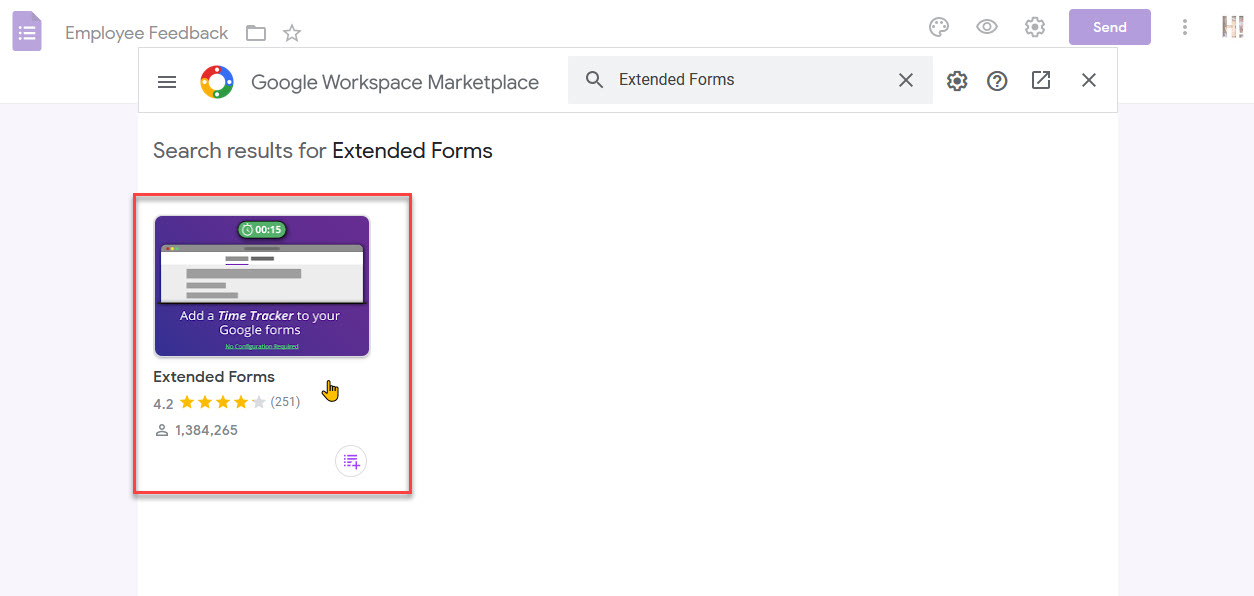1254x596 pixels.
Task: Clear the search query with the X
Action: point(906,79)
